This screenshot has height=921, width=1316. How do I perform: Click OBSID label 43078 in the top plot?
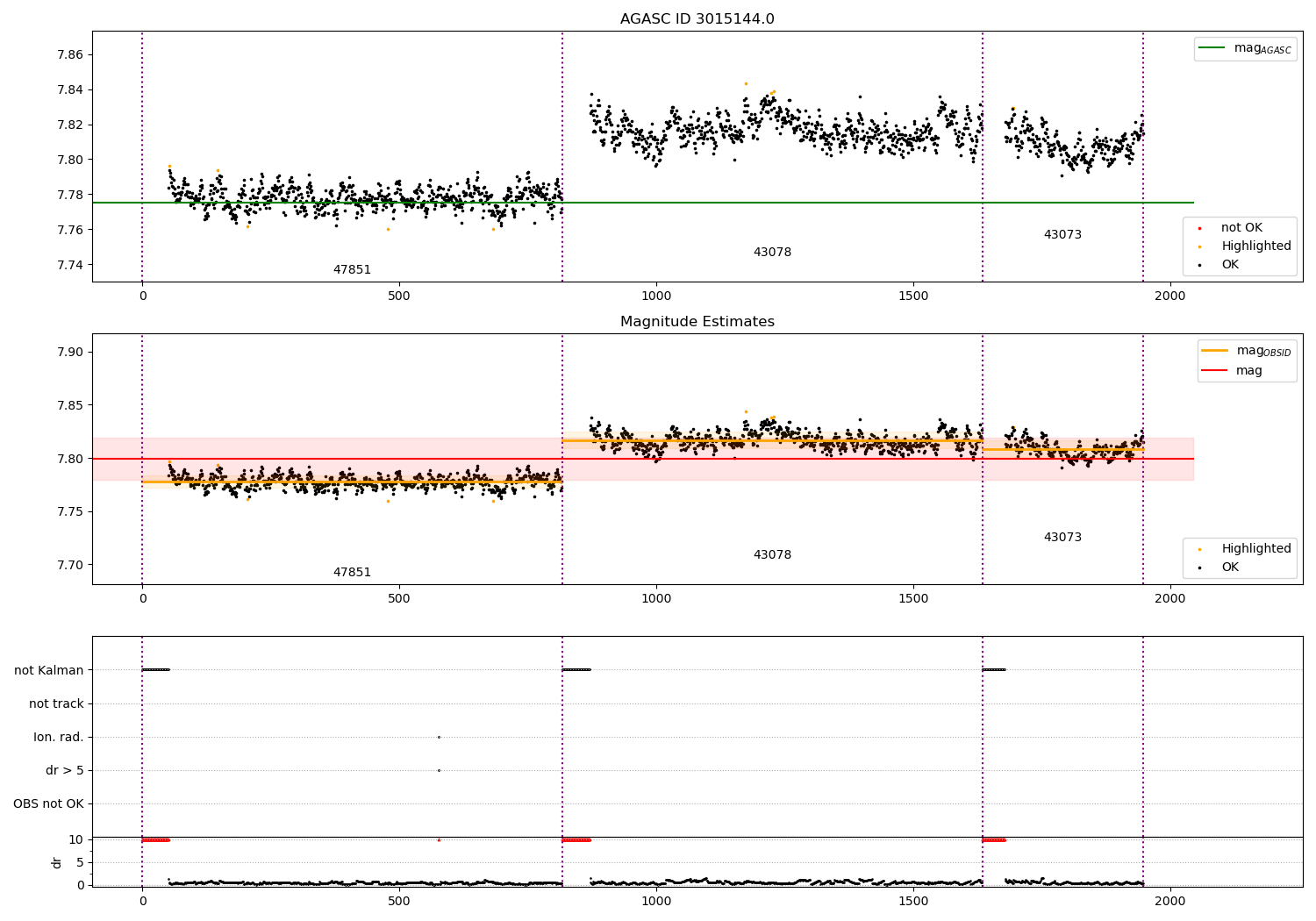(x=772, y=253)
